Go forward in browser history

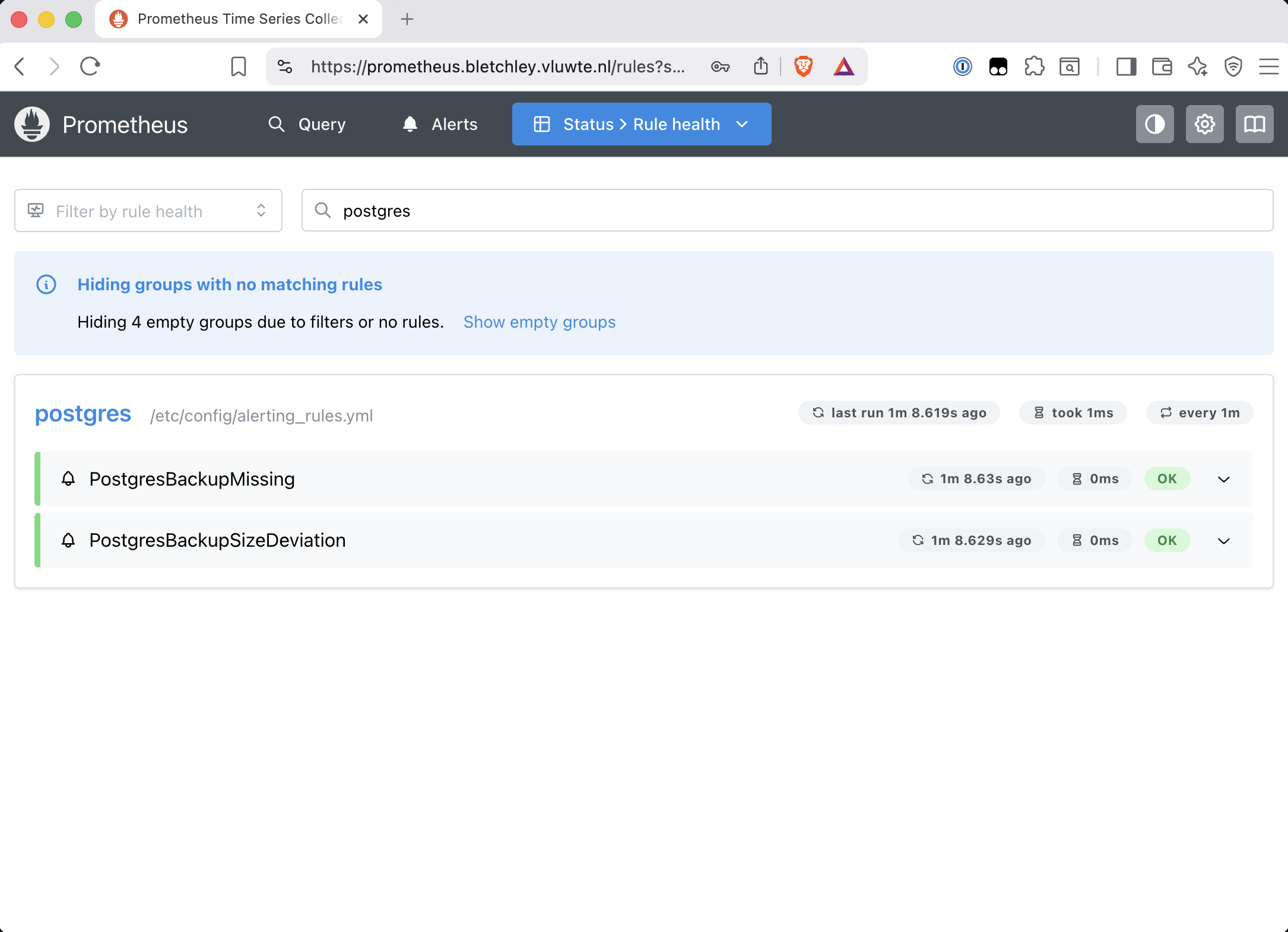point(54,66)
